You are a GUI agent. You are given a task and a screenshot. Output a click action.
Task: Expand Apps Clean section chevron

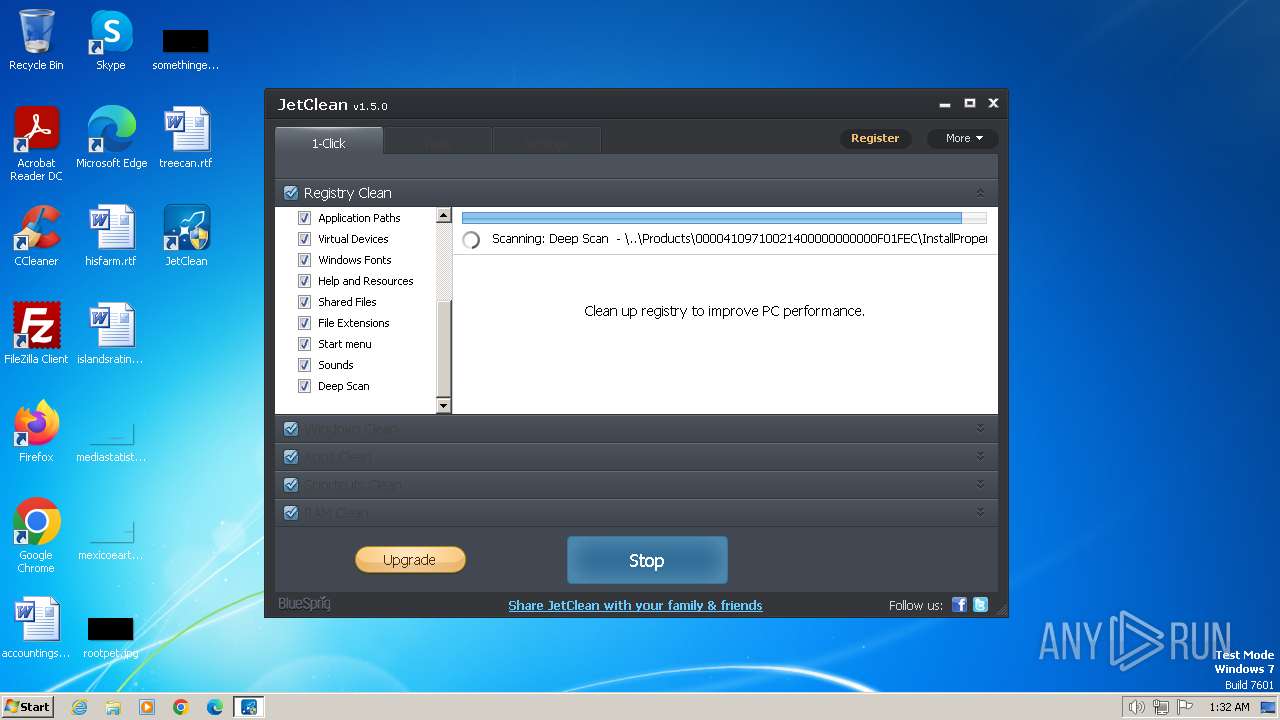coord(980,456)
